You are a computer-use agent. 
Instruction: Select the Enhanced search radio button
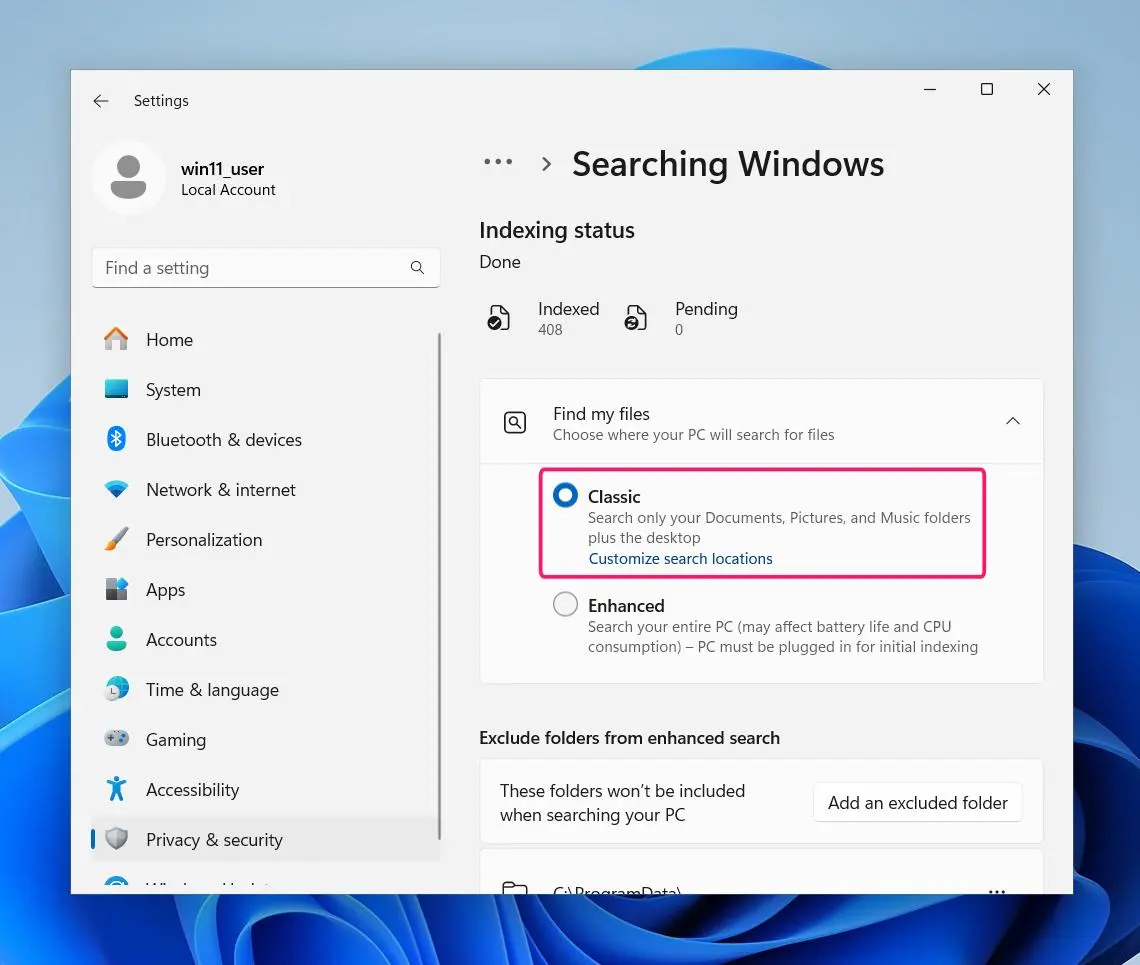[x=565, y=604]
